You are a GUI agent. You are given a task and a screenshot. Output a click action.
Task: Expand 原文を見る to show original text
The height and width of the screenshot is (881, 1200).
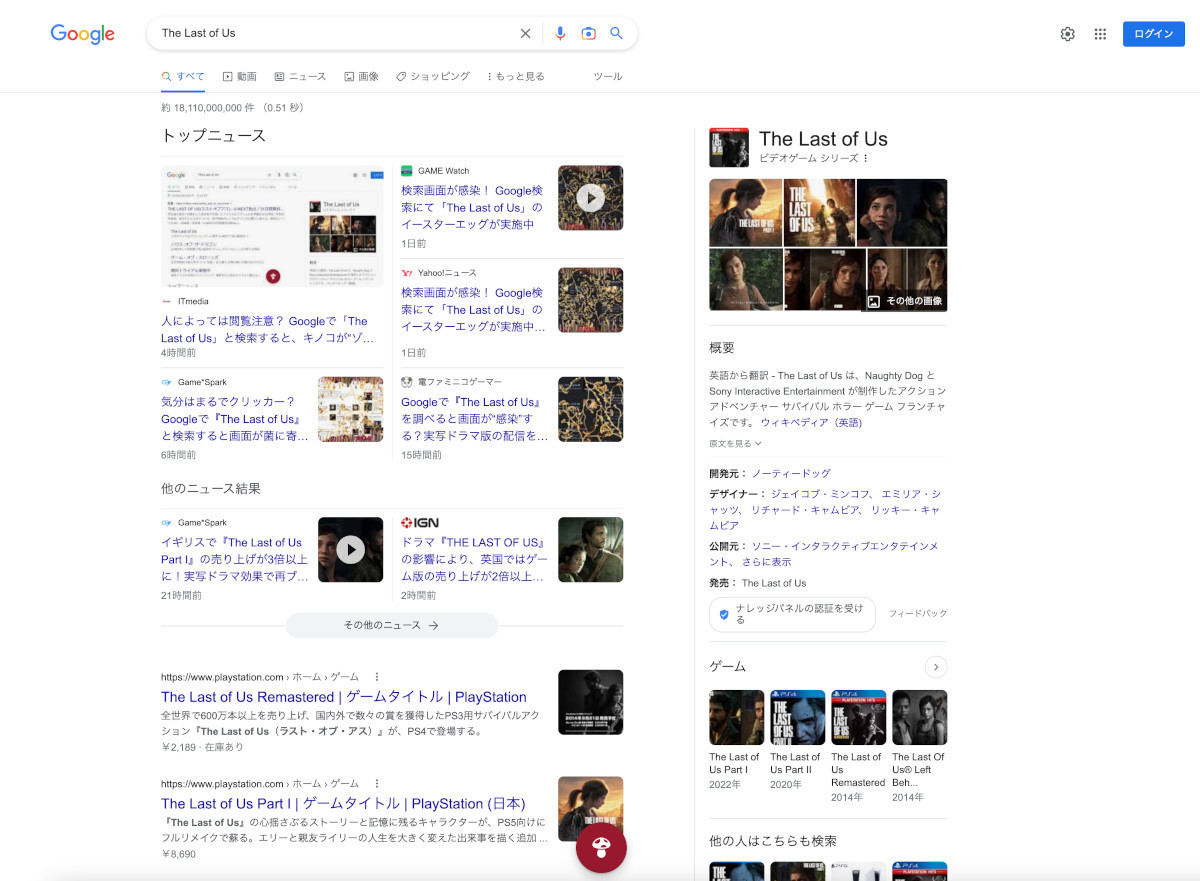(736, 444)
